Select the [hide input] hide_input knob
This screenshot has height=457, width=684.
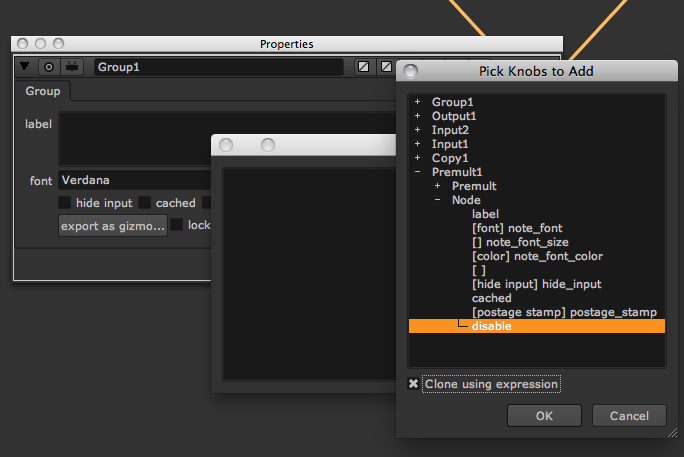[536, 284]
